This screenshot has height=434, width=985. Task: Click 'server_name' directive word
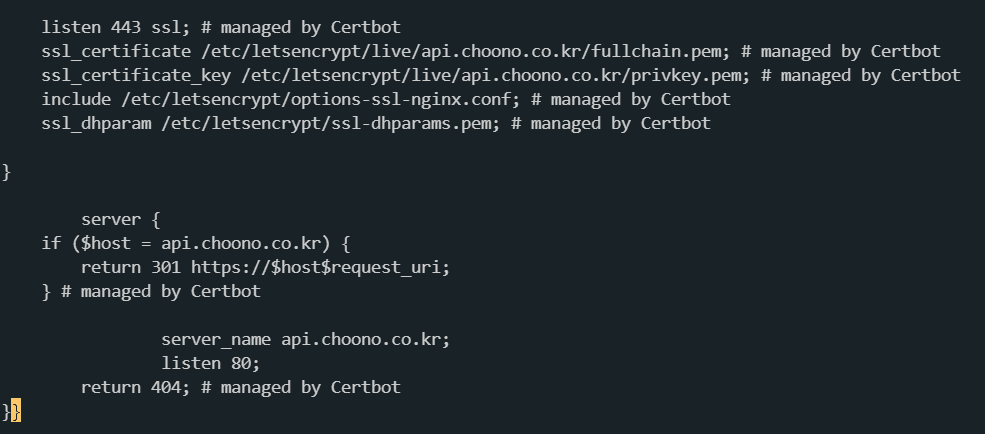(x=216, y=339)
